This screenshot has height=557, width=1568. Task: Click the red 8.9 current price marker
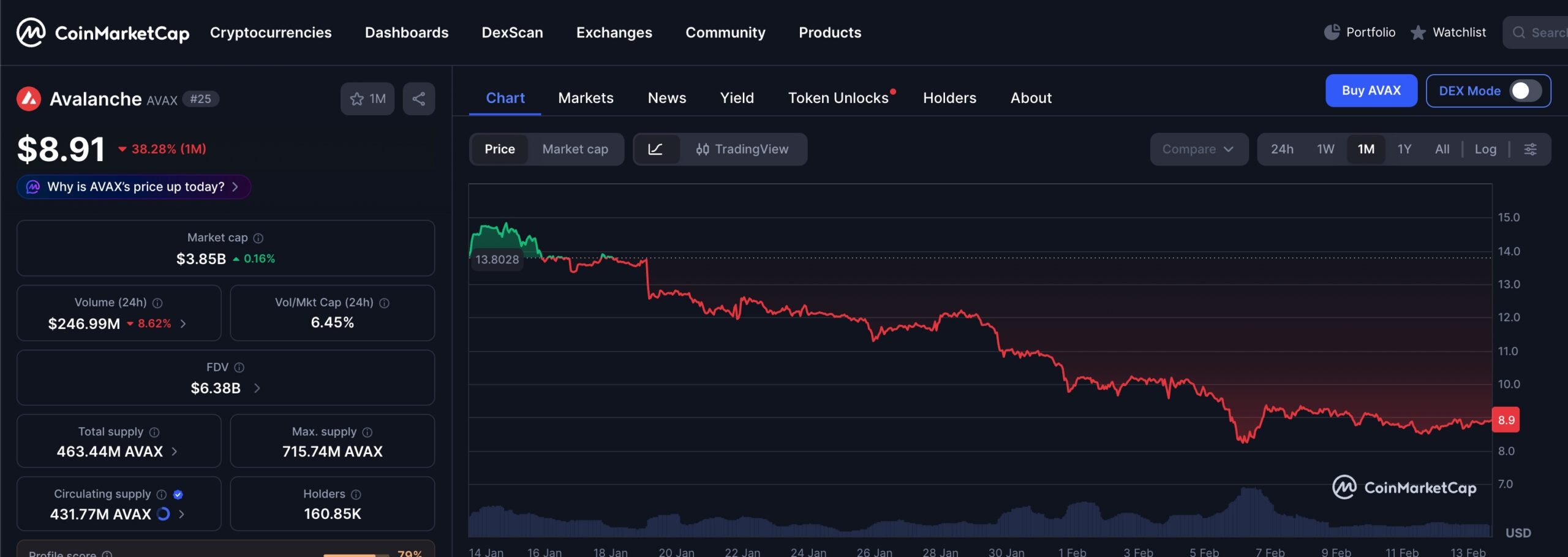(1506, 420)
